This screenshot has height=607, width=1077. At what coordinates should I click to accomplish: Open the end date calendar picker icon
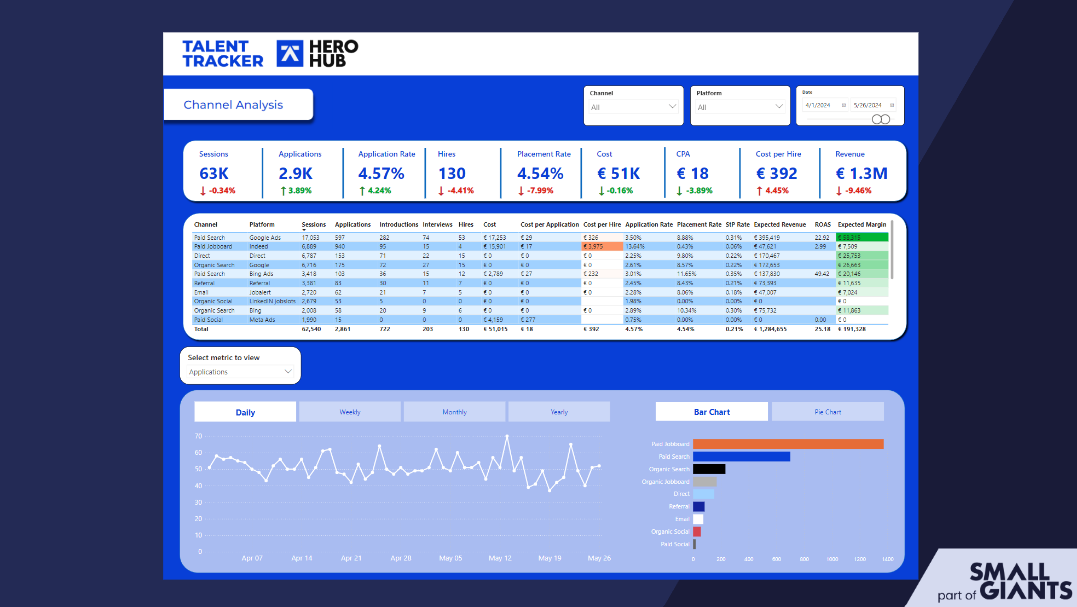point(892,105)
